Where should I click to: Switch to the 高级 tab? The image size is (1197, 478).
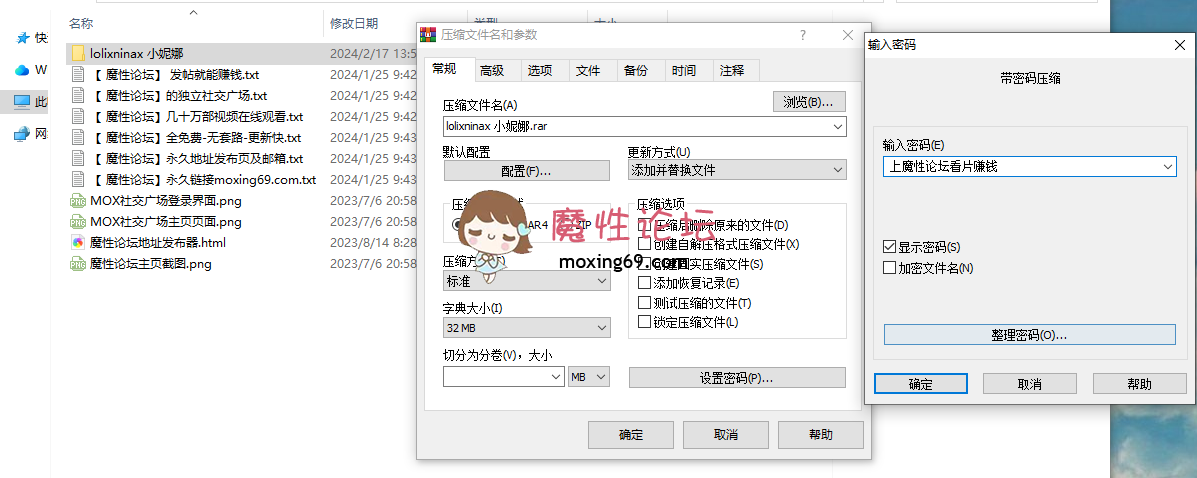tap(492, 70)
